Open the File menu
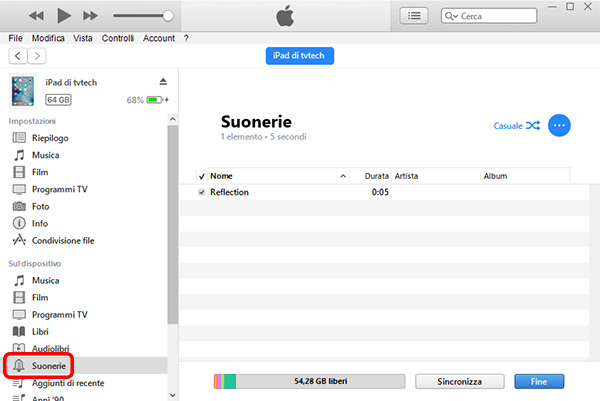 (15, 38)
